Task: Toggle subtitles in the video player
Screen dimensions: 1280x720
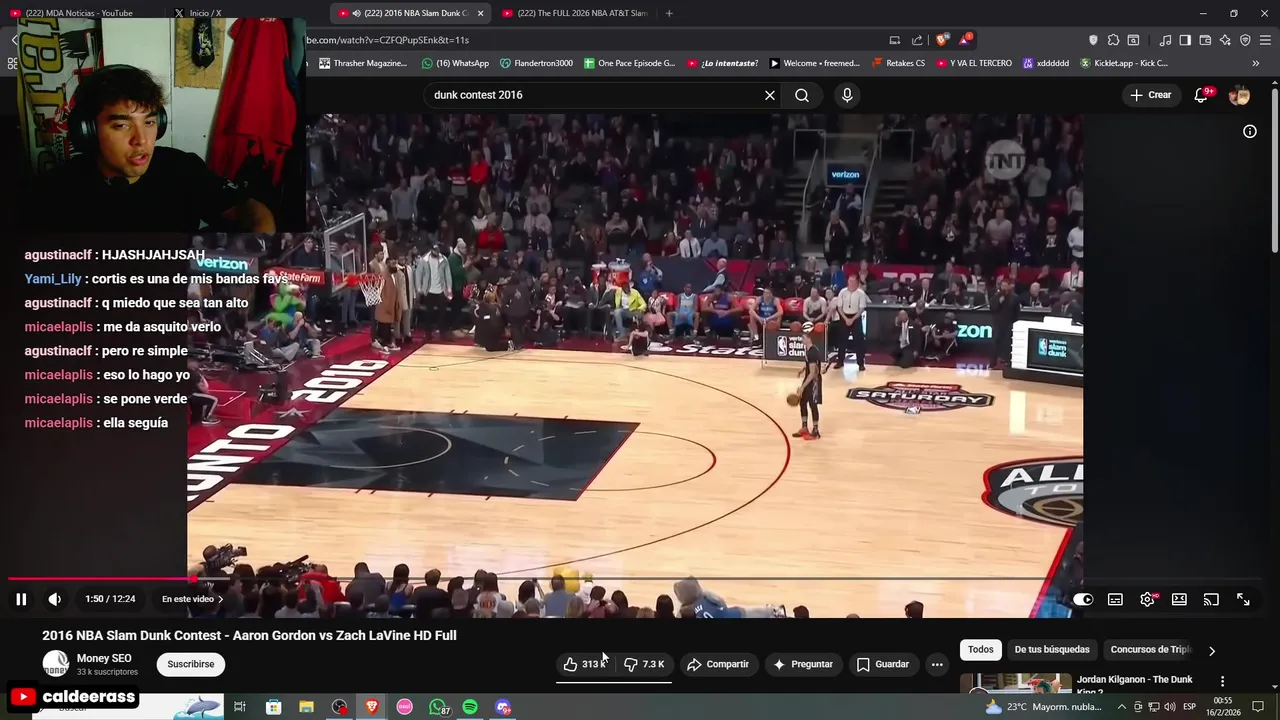Action: click(1115, 599)
